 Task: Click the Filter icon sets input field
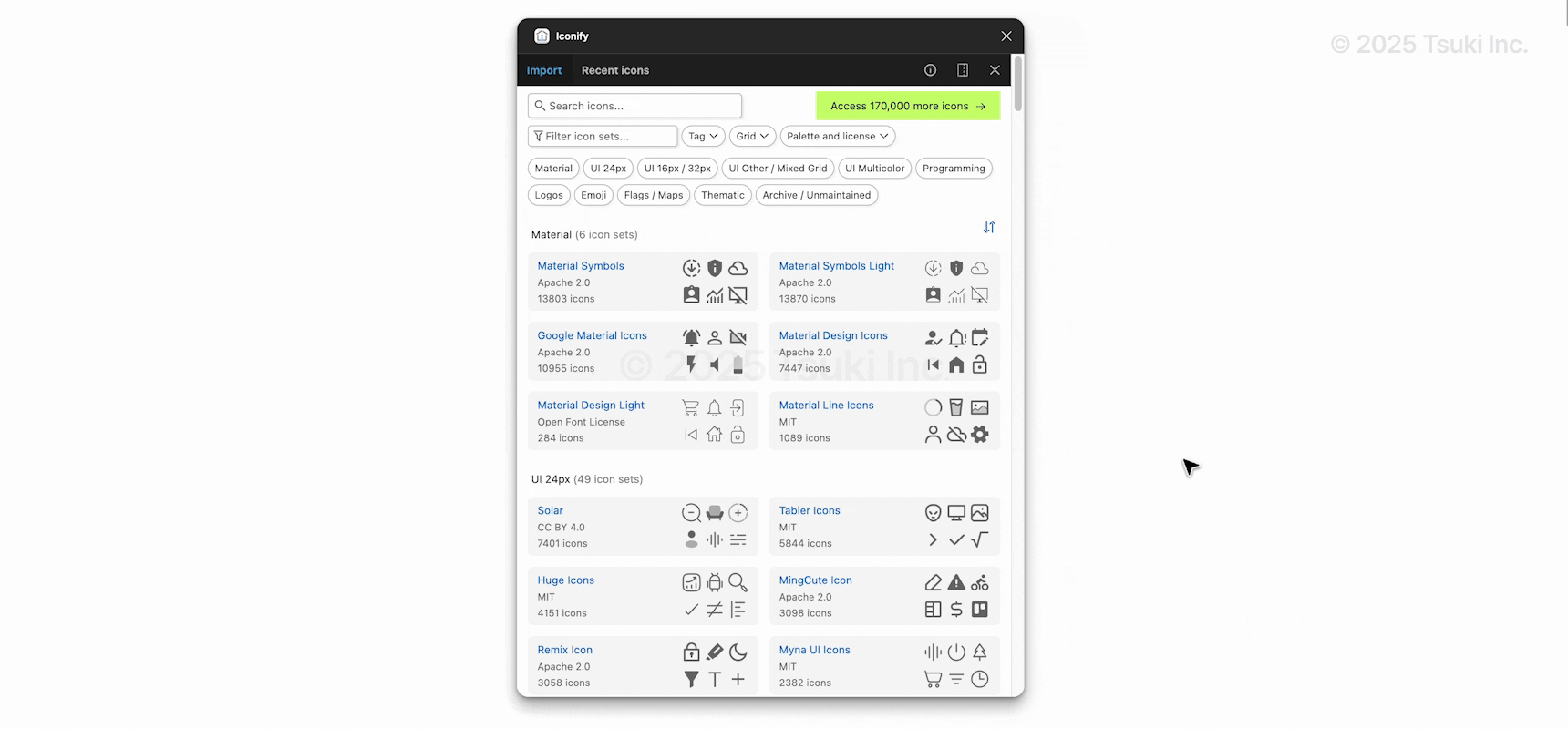tap(603, 136)
